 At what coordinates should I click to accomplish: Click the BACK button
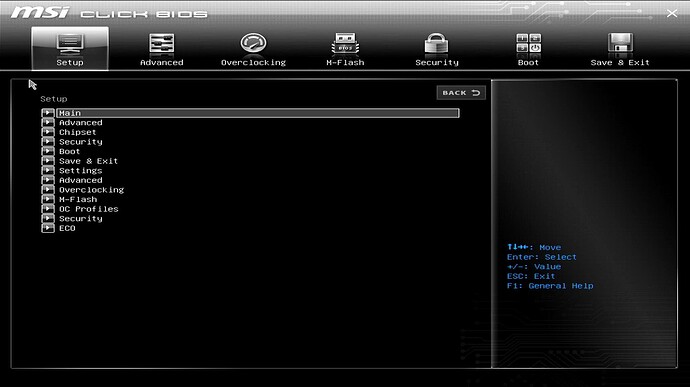(461, 92)
